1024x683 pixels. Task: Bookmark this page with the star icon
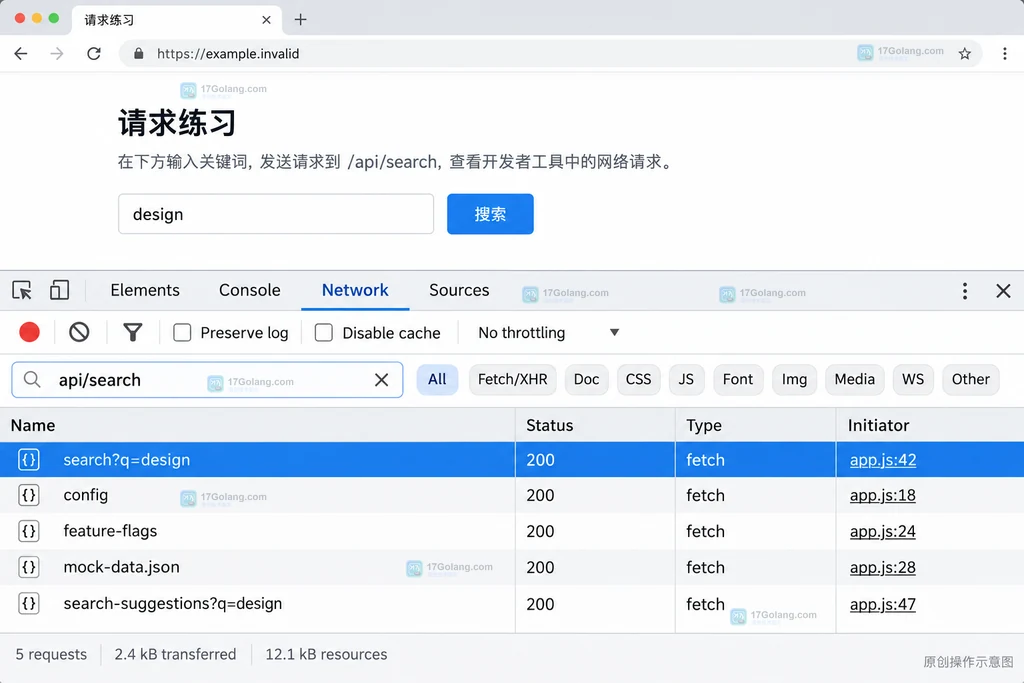(x=965, y=54)
